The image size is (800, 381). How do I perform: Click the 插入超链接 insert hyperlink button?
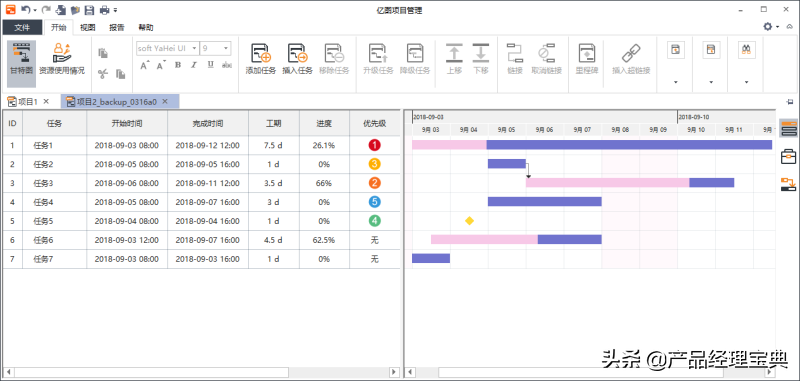tap(631, 59)
